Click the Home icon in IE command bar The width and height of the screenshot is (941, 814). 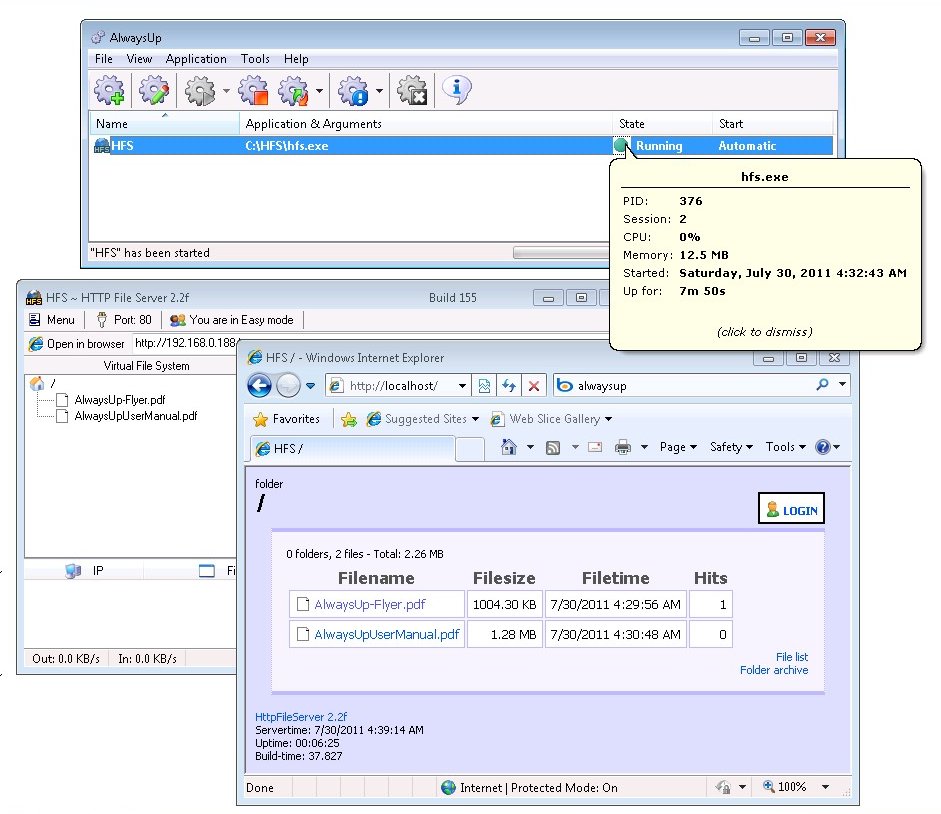509,447
